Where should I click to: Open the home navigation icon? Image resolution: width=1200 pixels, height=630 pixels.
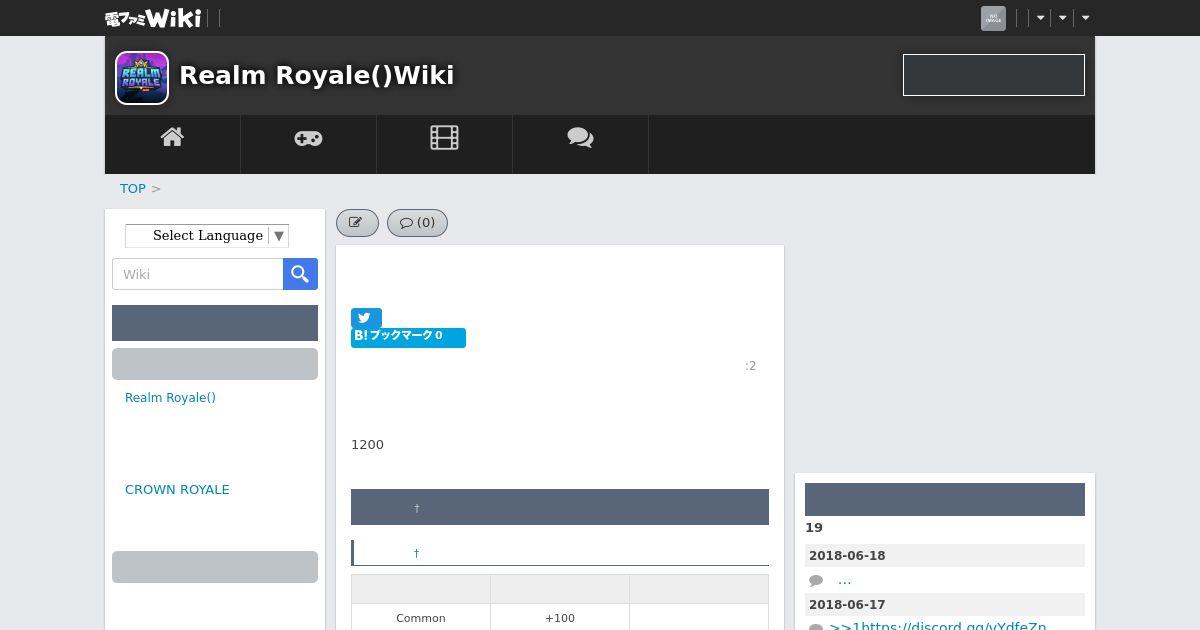coord(172,138)
